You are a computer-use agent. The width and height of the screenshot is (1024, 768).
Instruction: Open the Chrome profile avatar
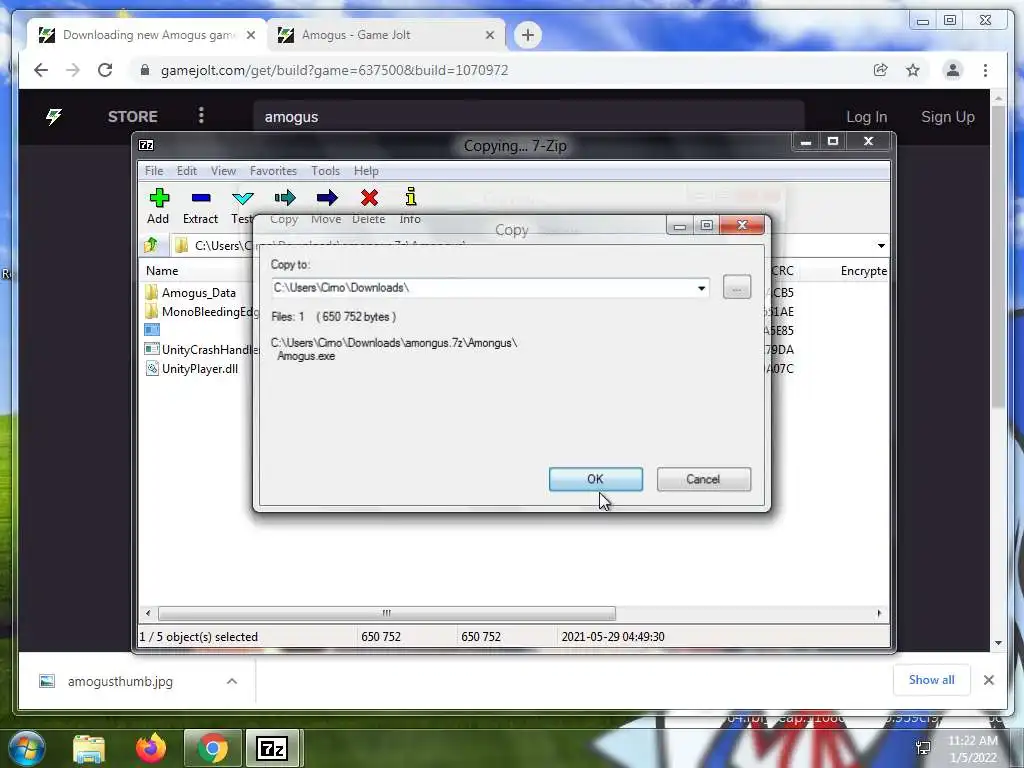coord(953,70)
